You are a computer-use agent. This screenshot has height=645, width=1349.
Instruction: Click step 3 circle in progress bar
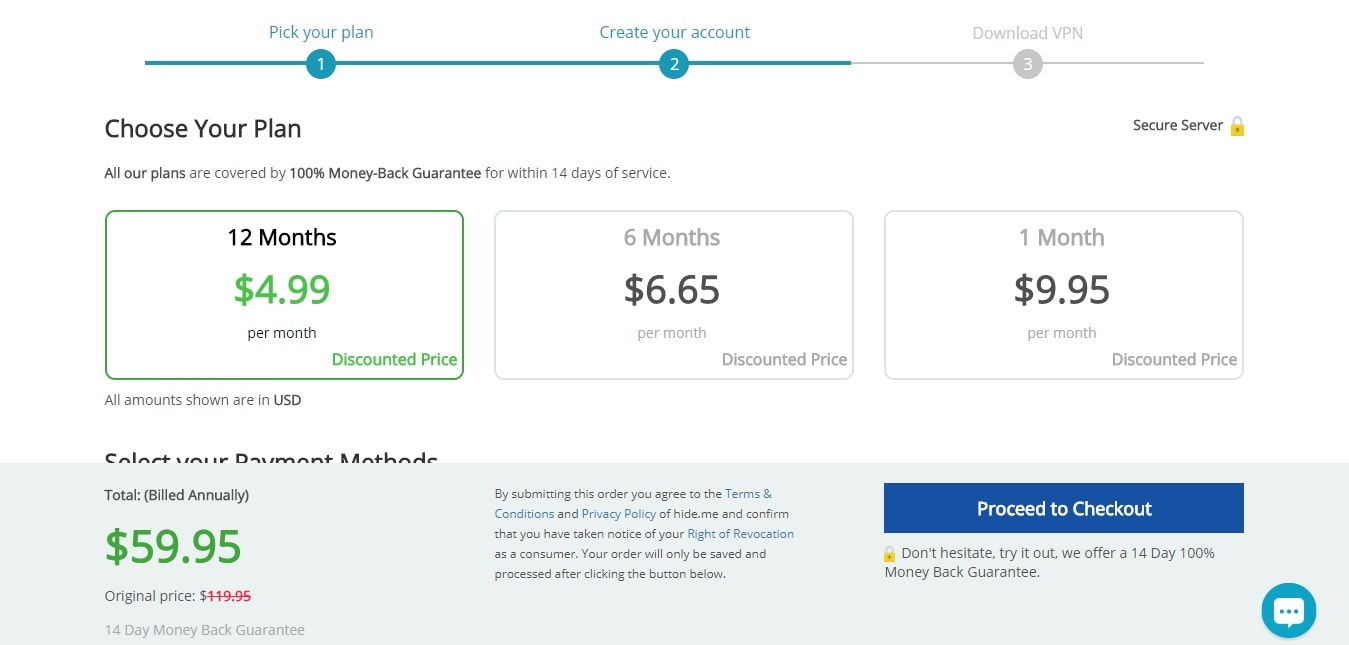1027,65
